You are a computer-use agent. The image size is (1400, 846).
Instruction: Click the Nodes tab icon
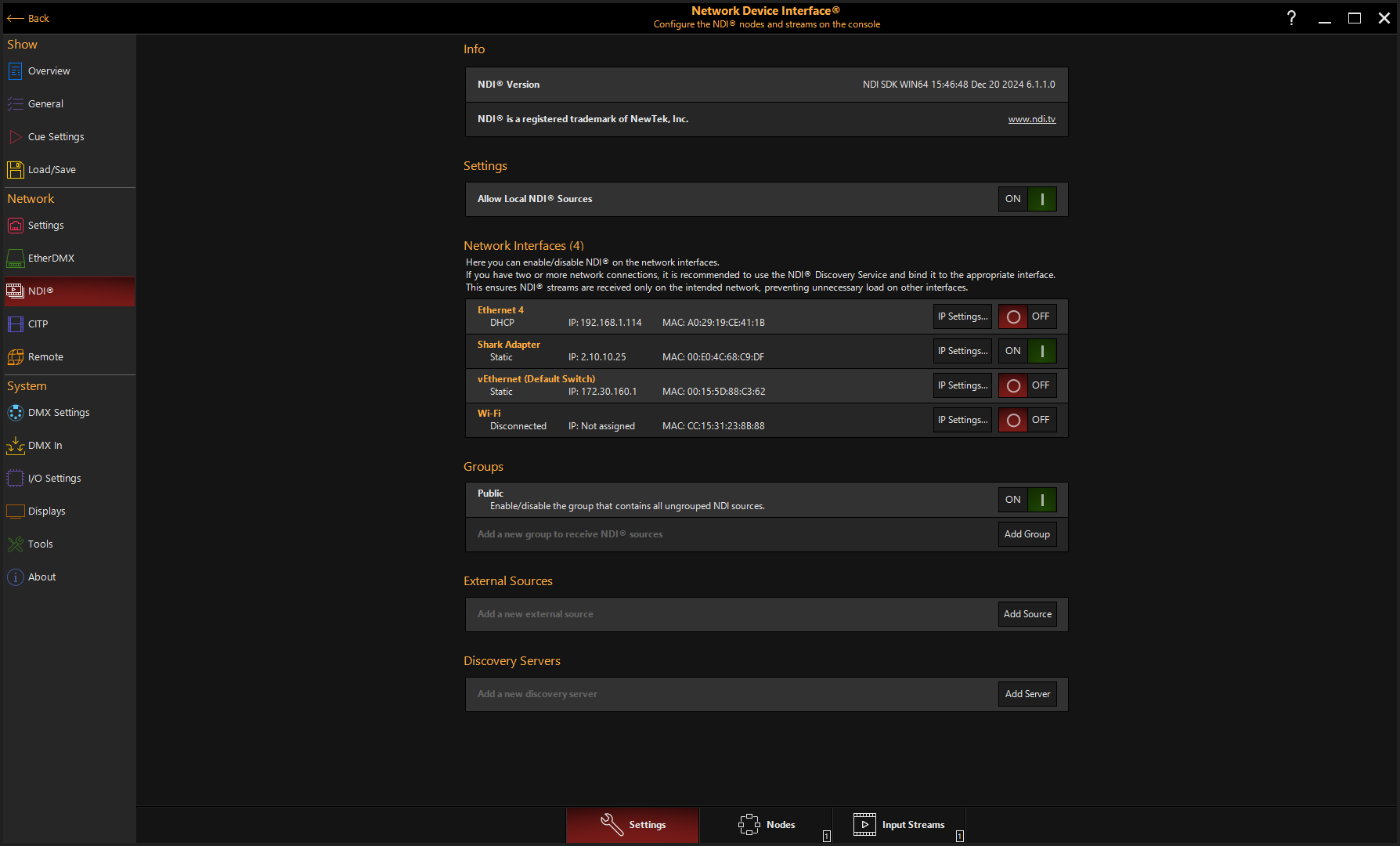749,825
